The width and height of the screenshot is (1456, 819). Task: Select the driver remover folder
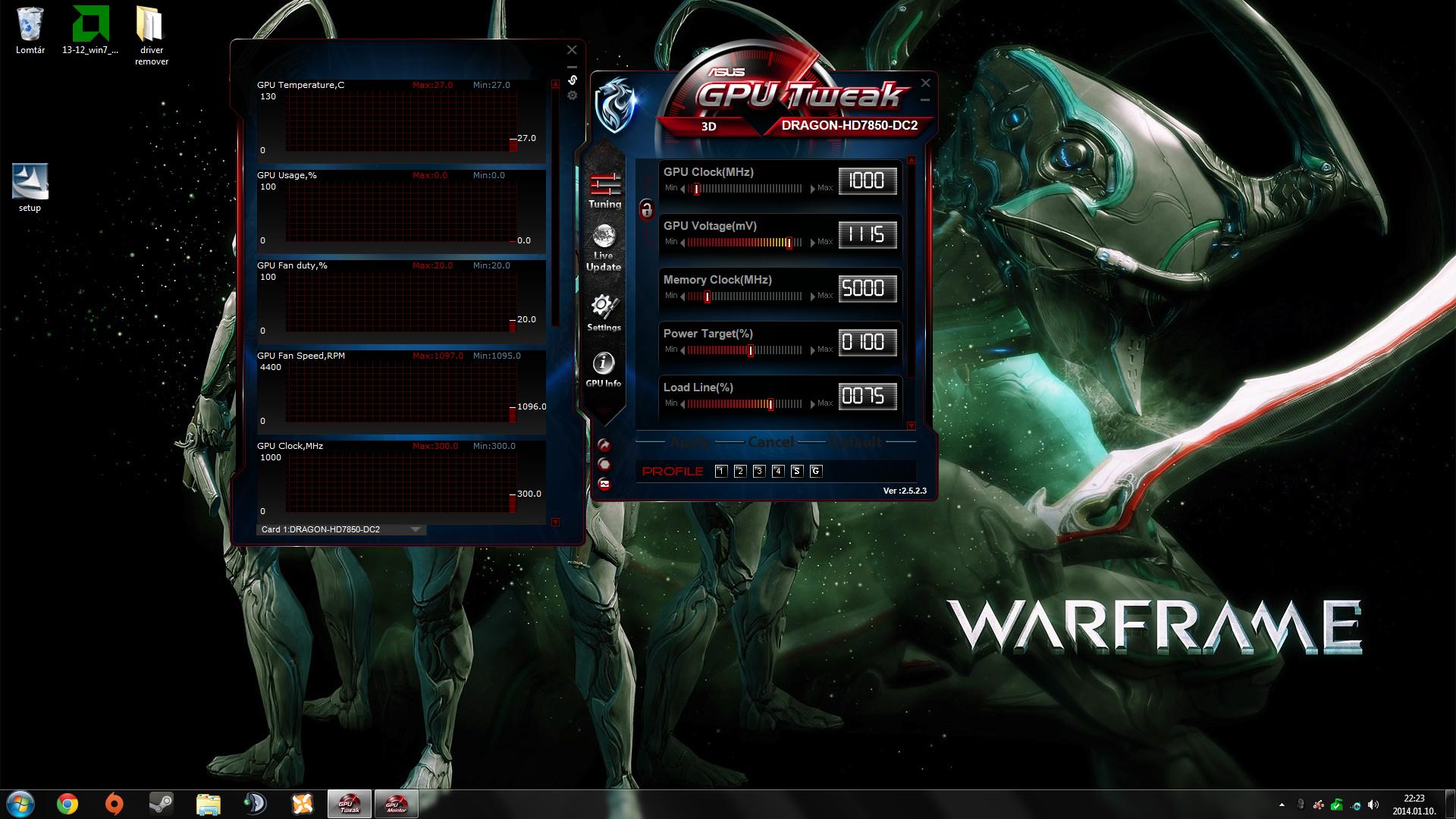click(x=152, y=36)
